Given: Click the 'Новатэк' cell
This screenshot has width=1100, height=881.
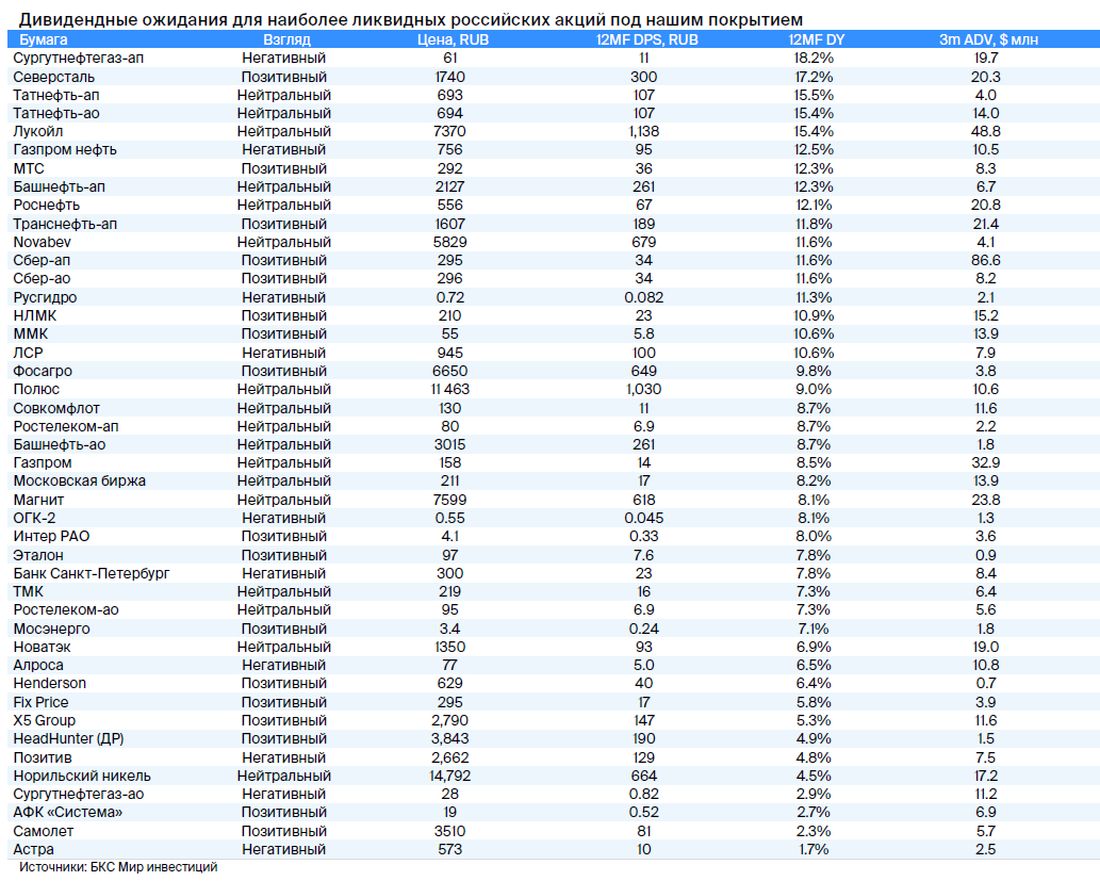Looking at the screenshot, I should pyautogui.click(x=41, y=648).
